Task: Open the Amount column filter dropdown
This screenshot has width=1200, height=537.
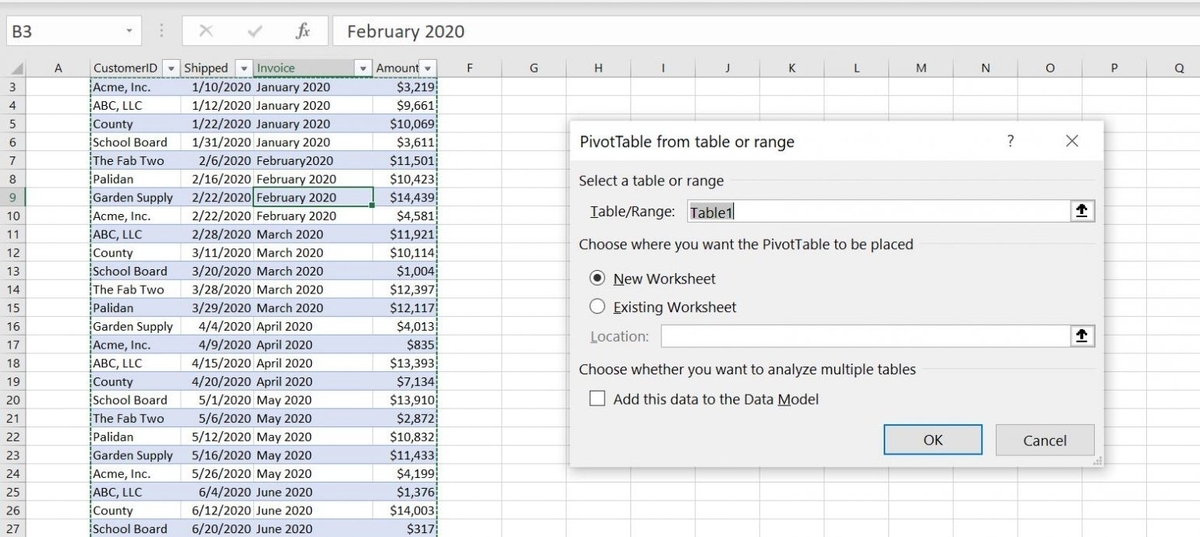Action: coord(429,68)
